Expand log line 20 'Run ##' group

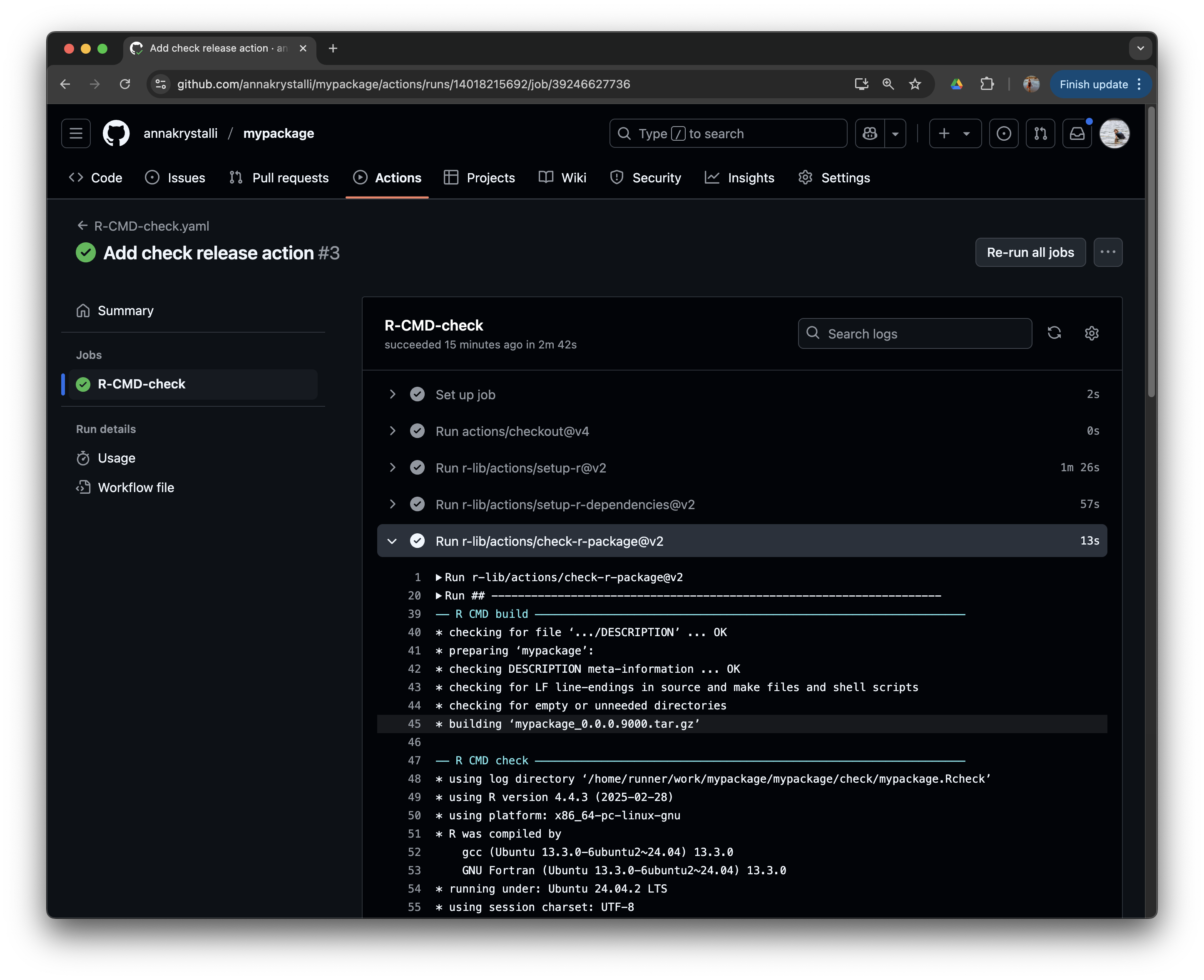pyautogui.click(x=438, y=596)
